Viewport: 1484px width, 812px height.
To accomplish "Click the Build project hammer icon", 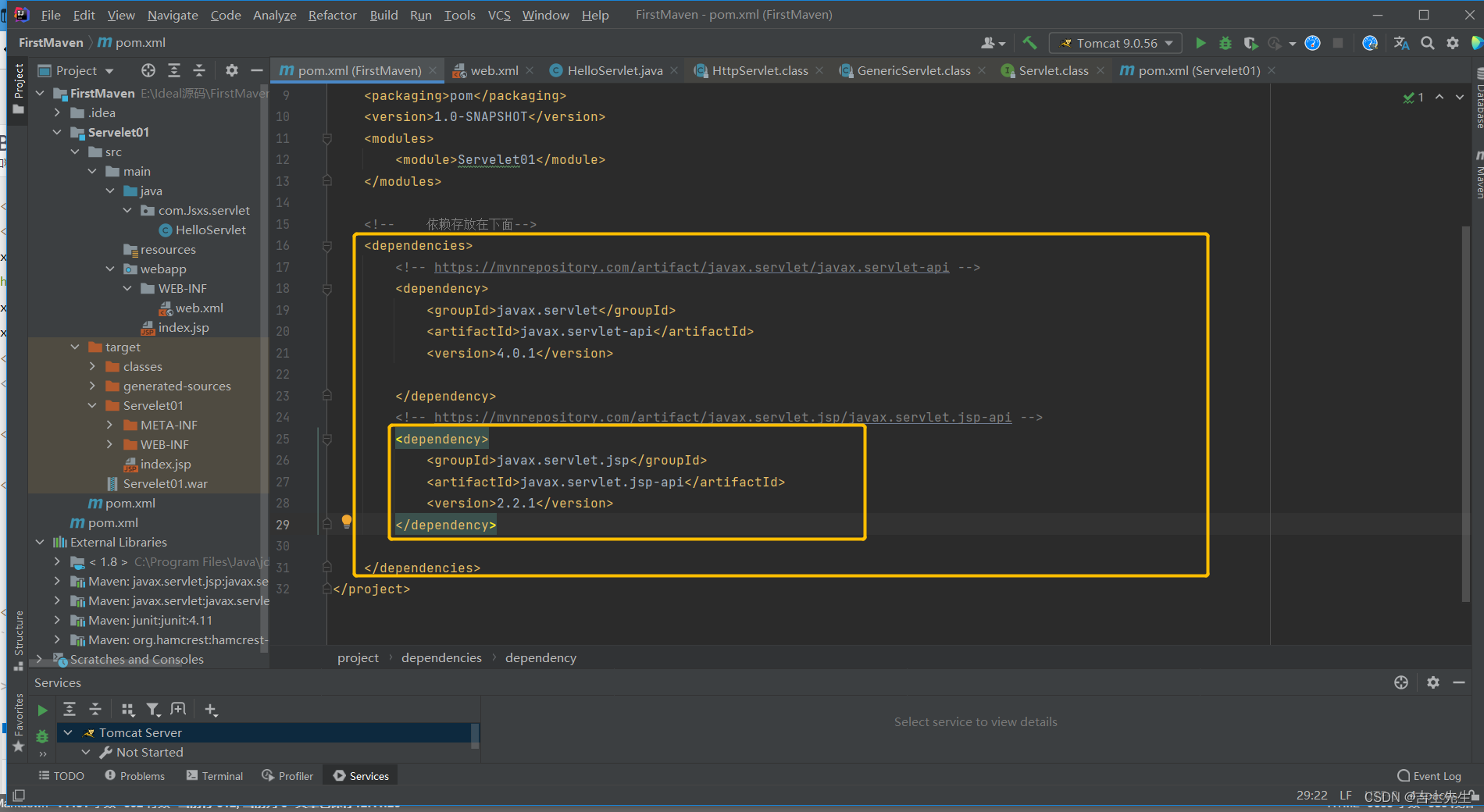I will 1029,43.
